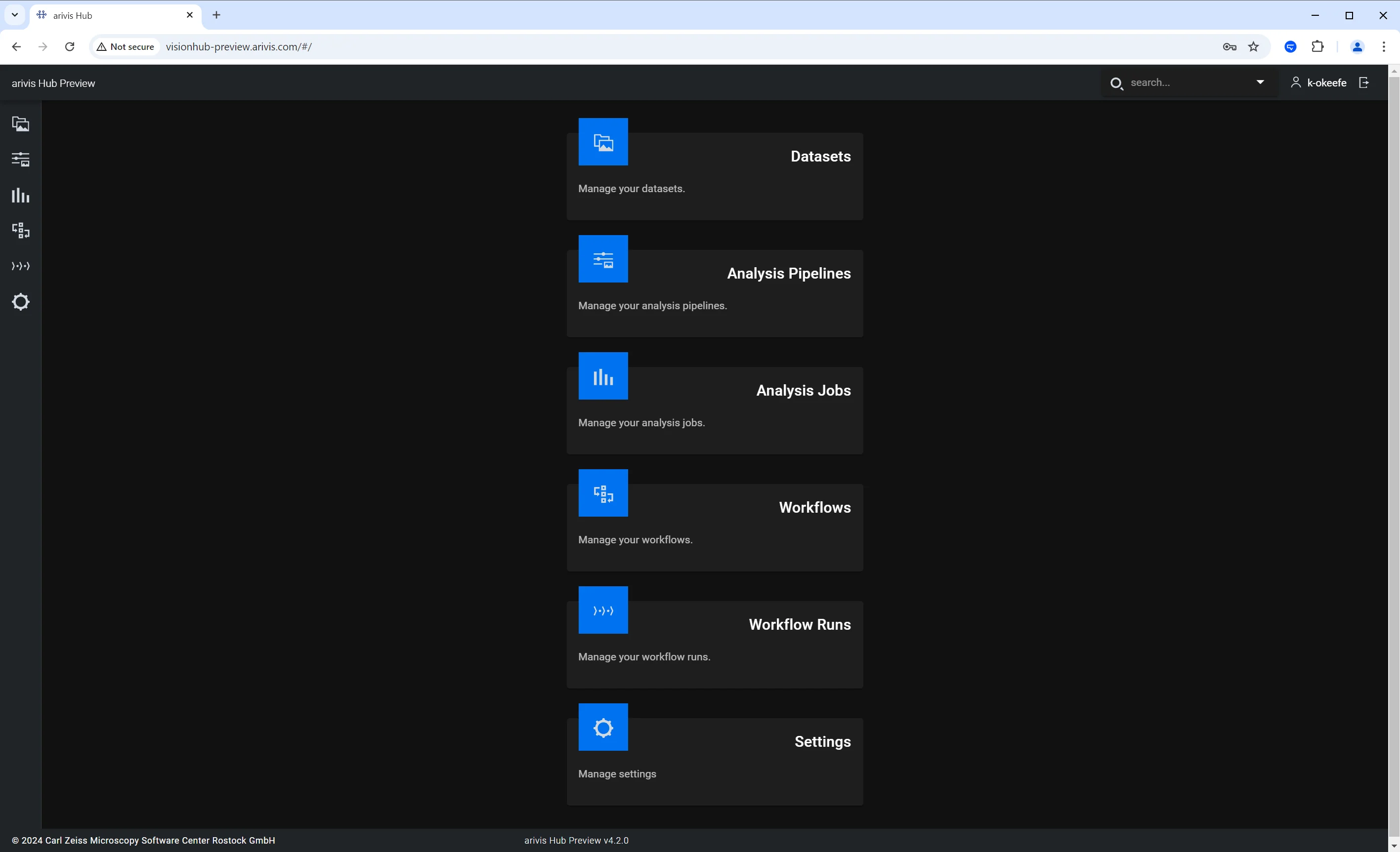The width and height of the screenshot is (1400, 852).
Task: Open the password manager key icon
Action: (x=1230, y=46)
